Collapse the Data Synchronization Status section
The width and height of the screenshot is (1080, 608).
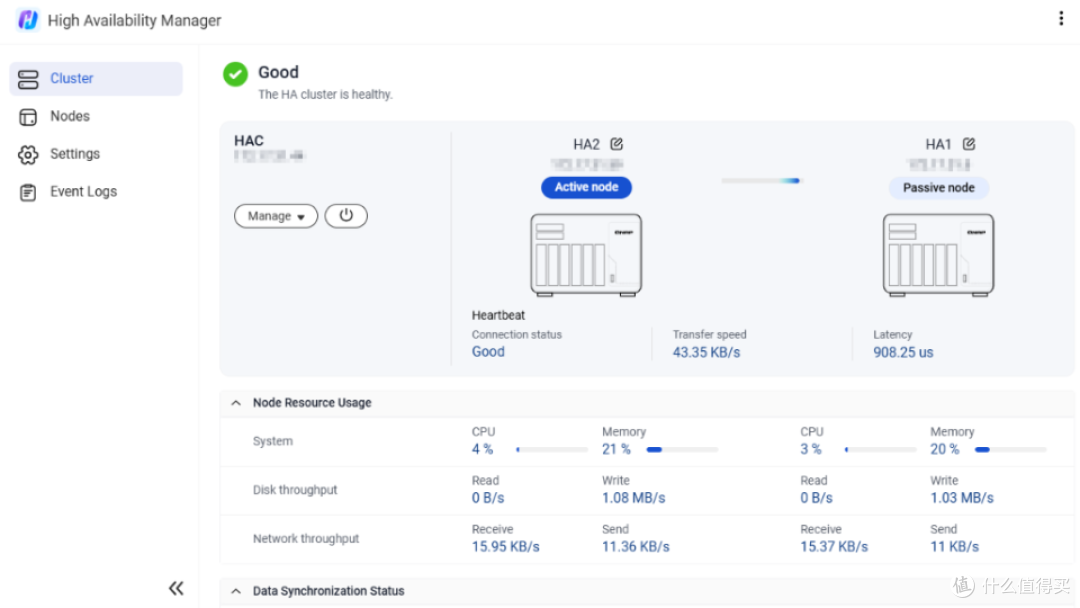[x=236, y=591]
